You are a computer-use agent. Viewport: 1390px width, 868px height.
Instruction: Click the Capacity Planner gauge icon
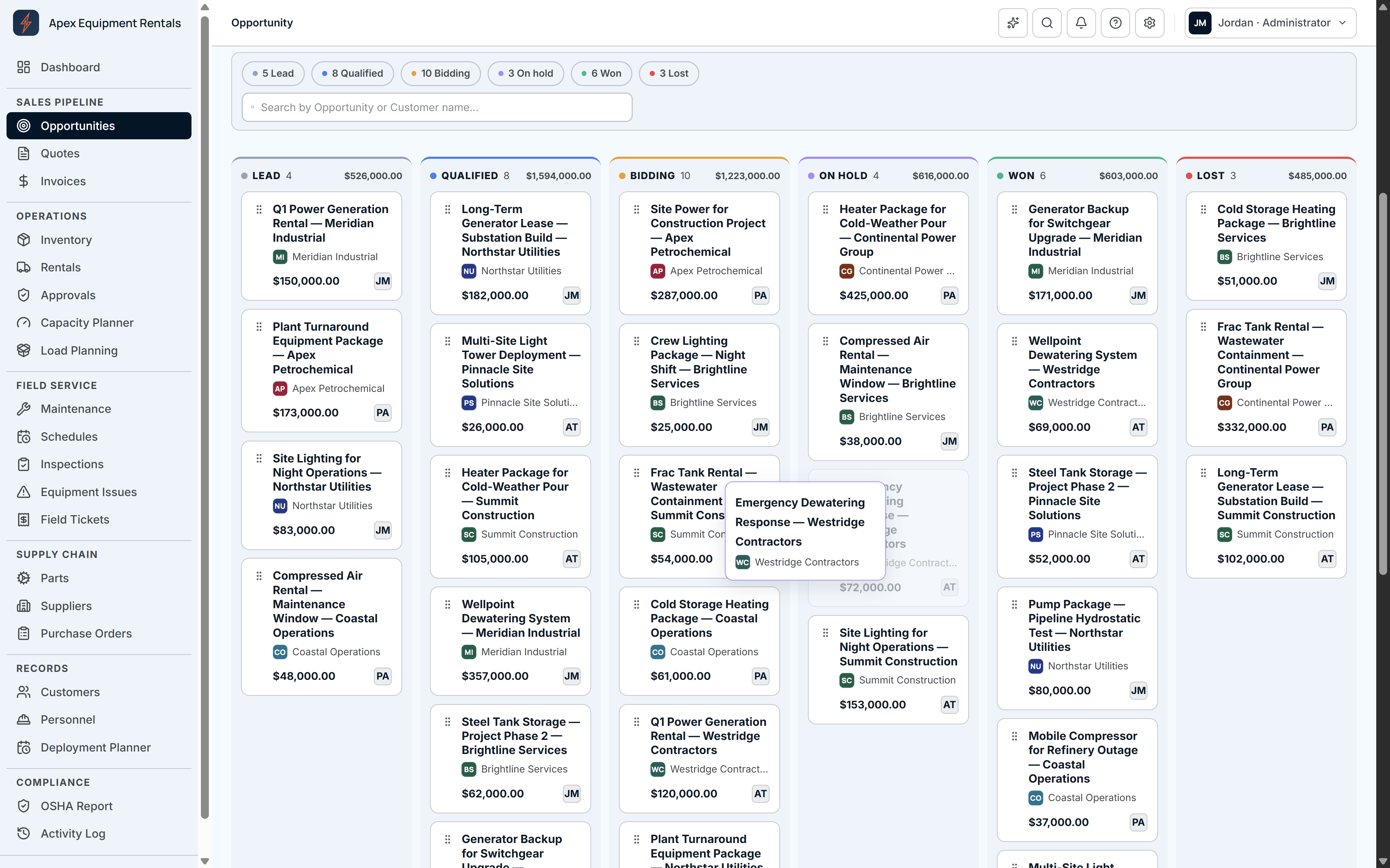coord(24,323)
